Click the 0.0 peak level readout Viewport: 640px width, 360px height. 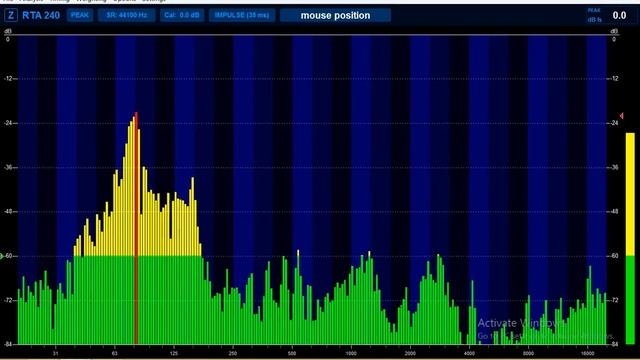[619, 16]
